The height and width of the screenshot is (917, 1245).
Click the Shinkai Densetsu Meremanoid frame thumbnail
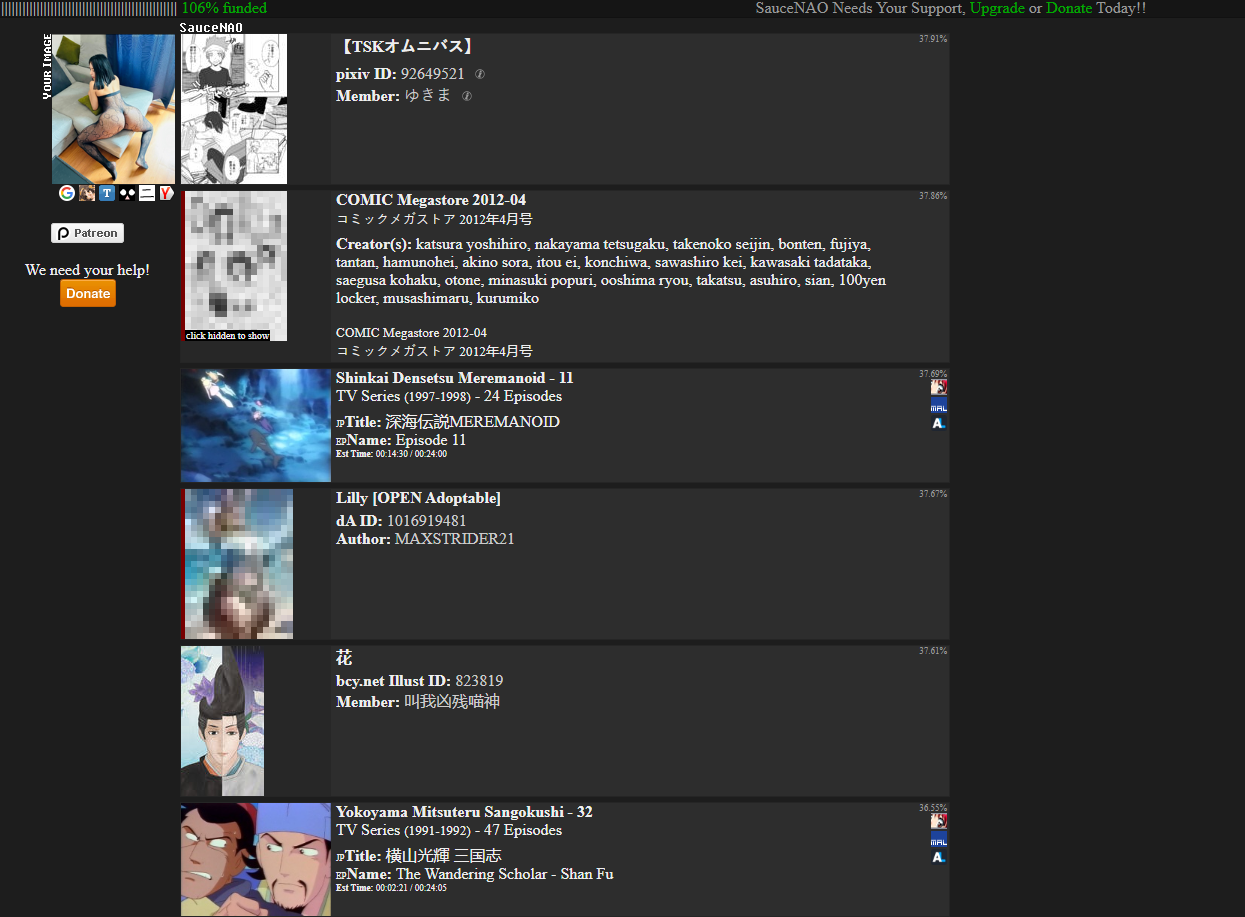[256, 426]
